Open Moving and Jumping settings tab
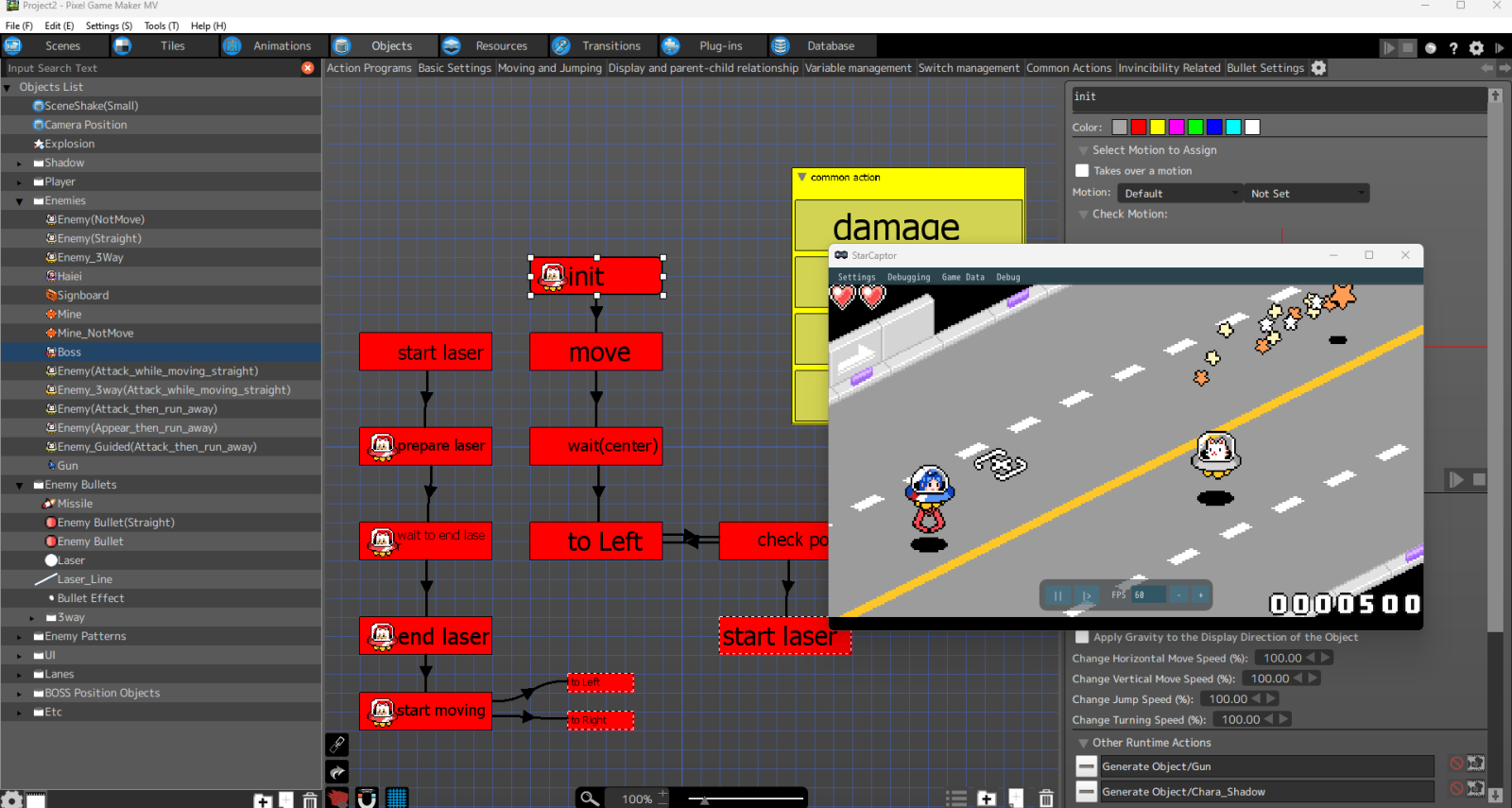 (549, 68)
